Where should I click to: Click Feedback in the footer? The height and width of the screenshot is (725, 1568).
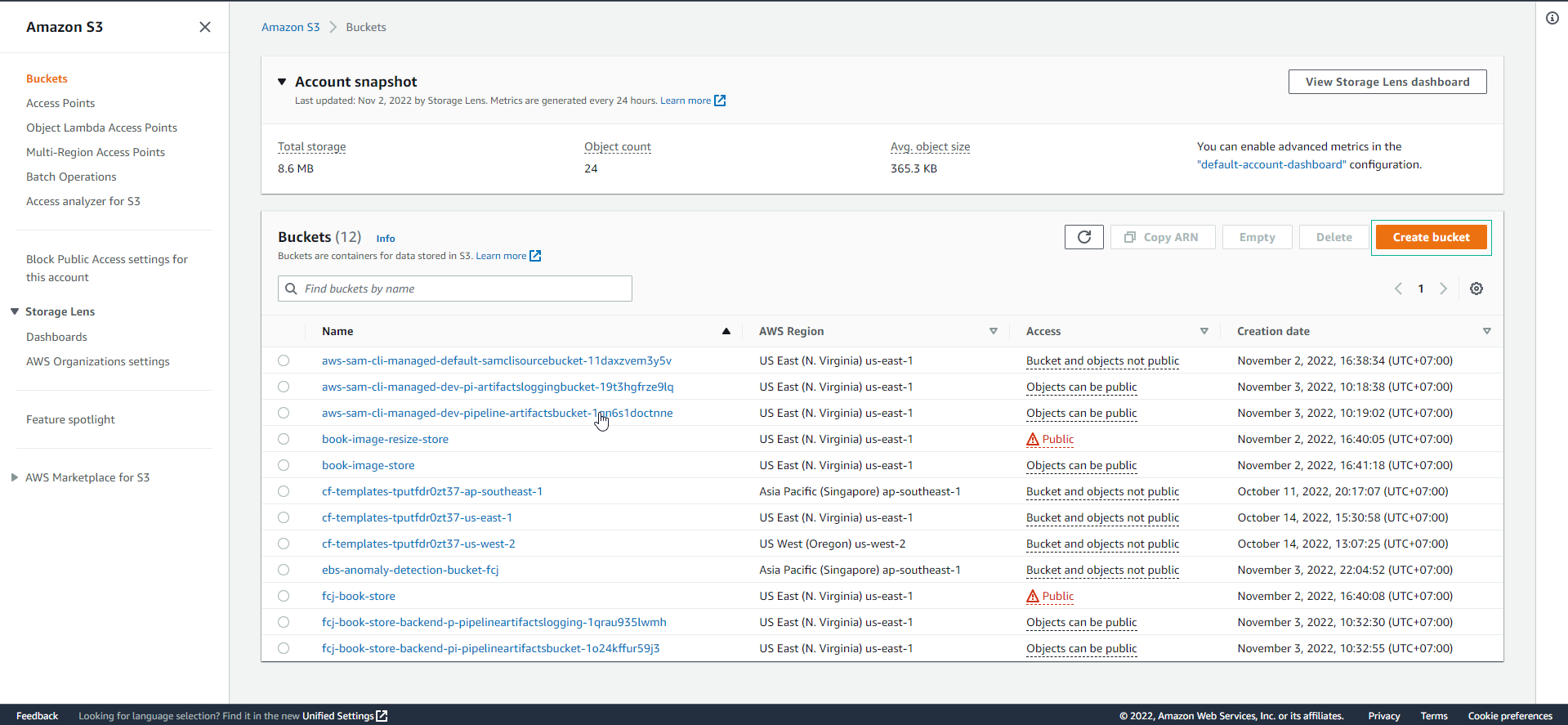38,716
